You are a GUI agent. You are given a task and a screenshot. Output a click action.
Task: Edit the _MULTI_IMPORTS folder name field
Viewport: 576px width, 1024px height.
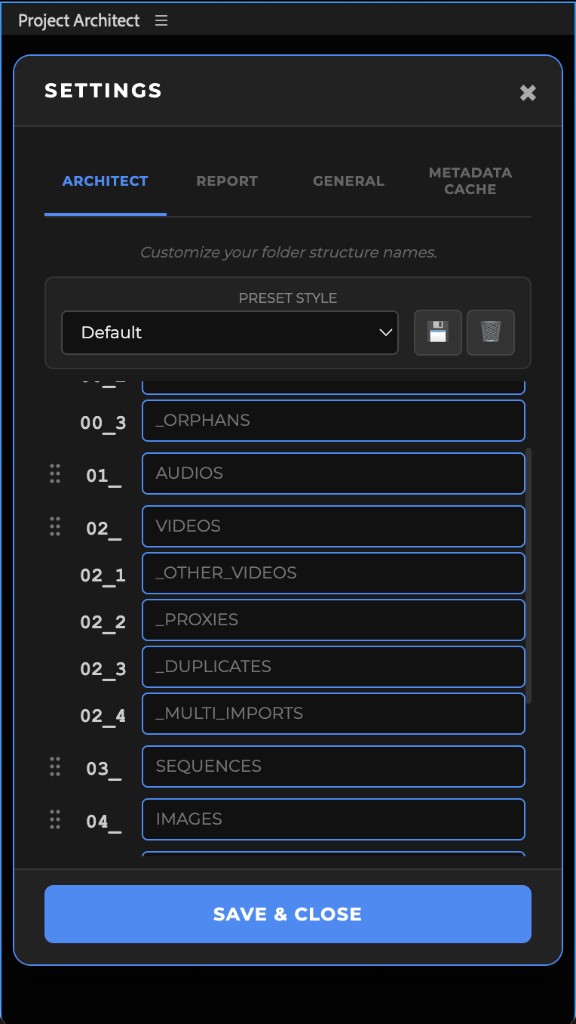tap(333, 713)
